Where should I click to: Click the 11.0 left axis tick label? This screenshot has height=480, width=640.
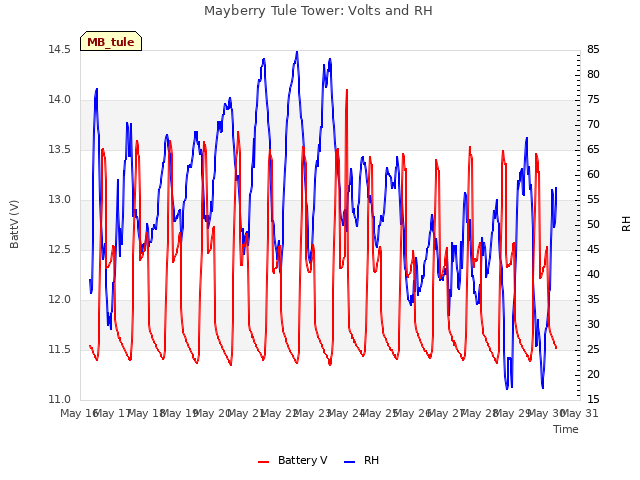point(60,400)
